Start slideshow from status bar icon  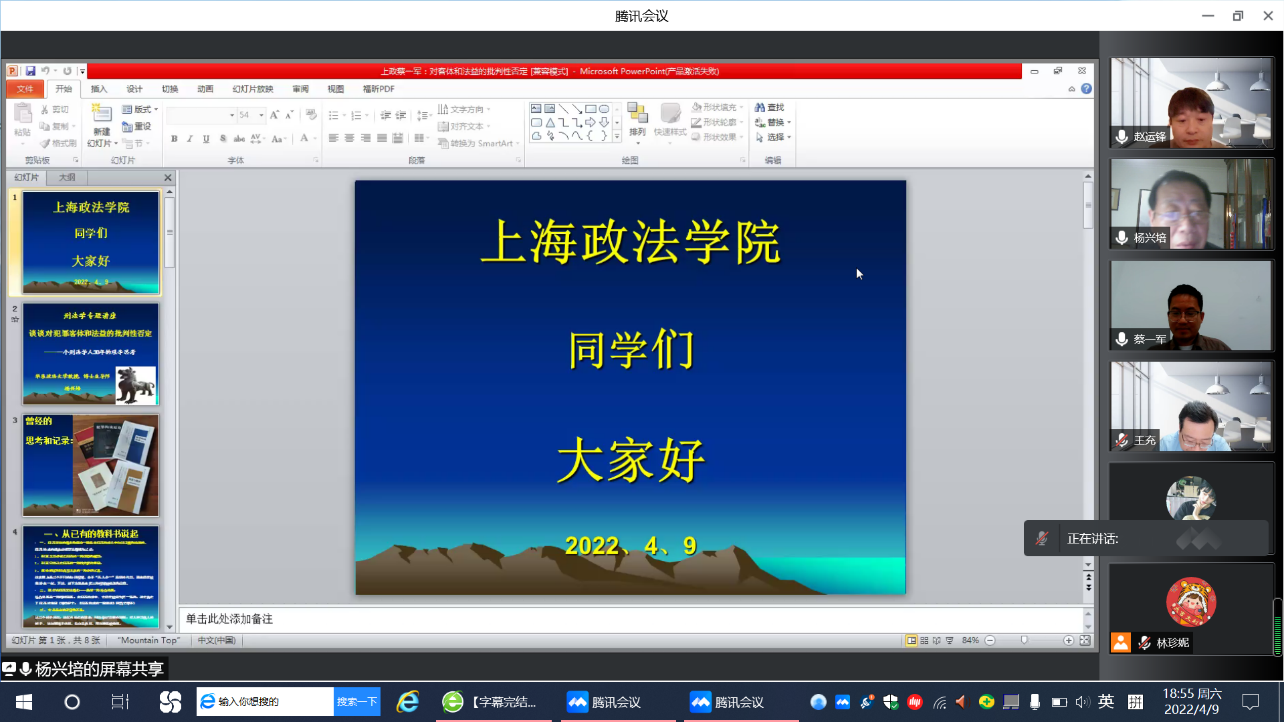[948, 640]
